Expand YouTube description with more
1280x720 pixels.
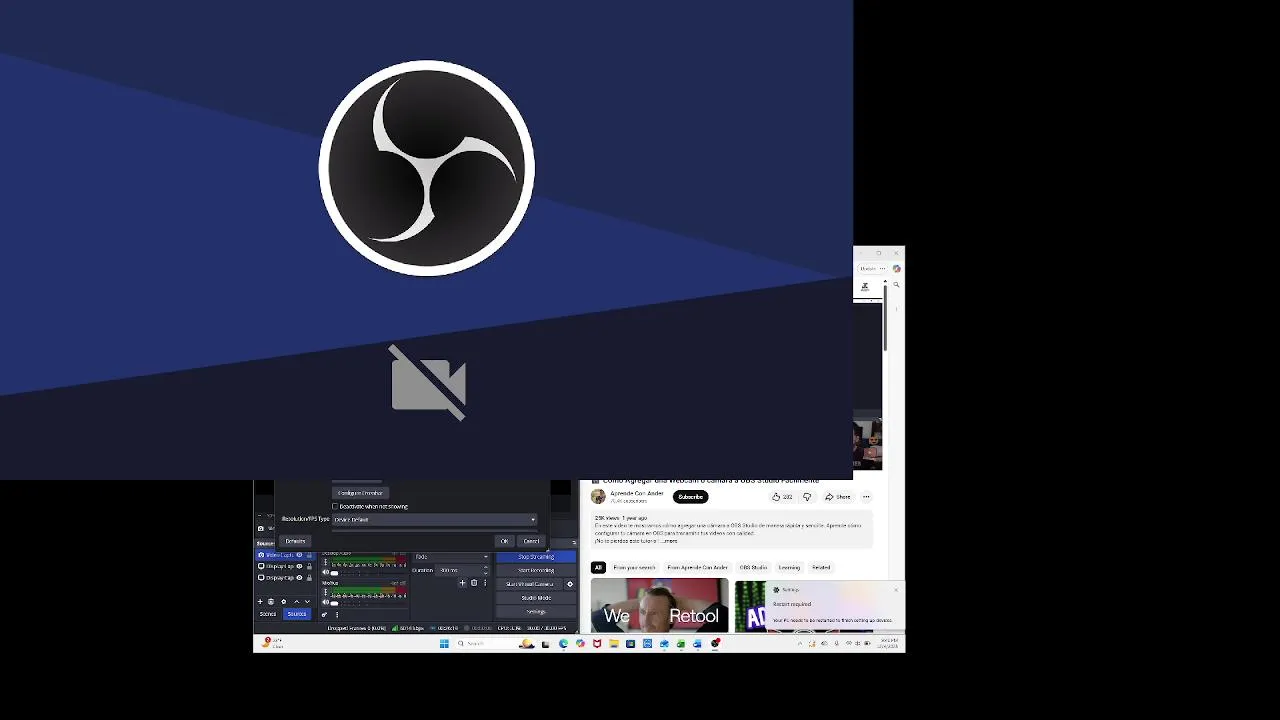coord(671,541)
